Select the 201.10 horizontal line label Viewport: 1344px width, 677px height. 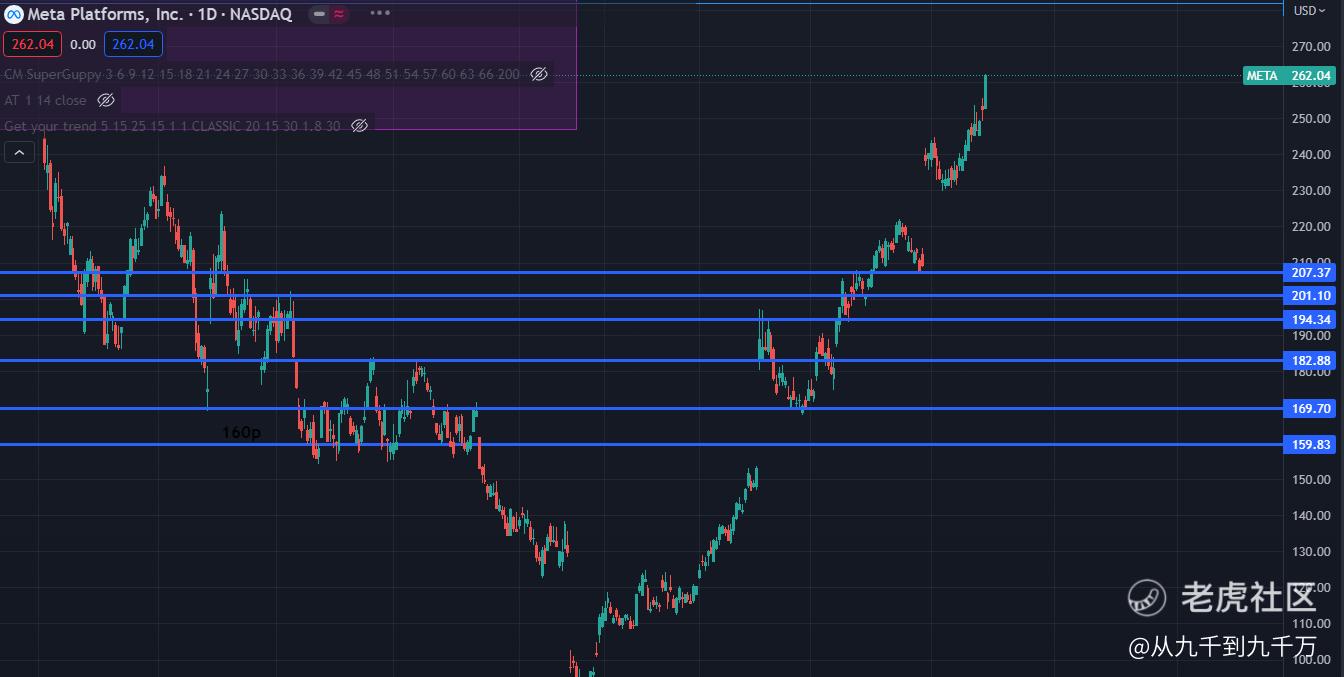click(x=1311, y=296)
